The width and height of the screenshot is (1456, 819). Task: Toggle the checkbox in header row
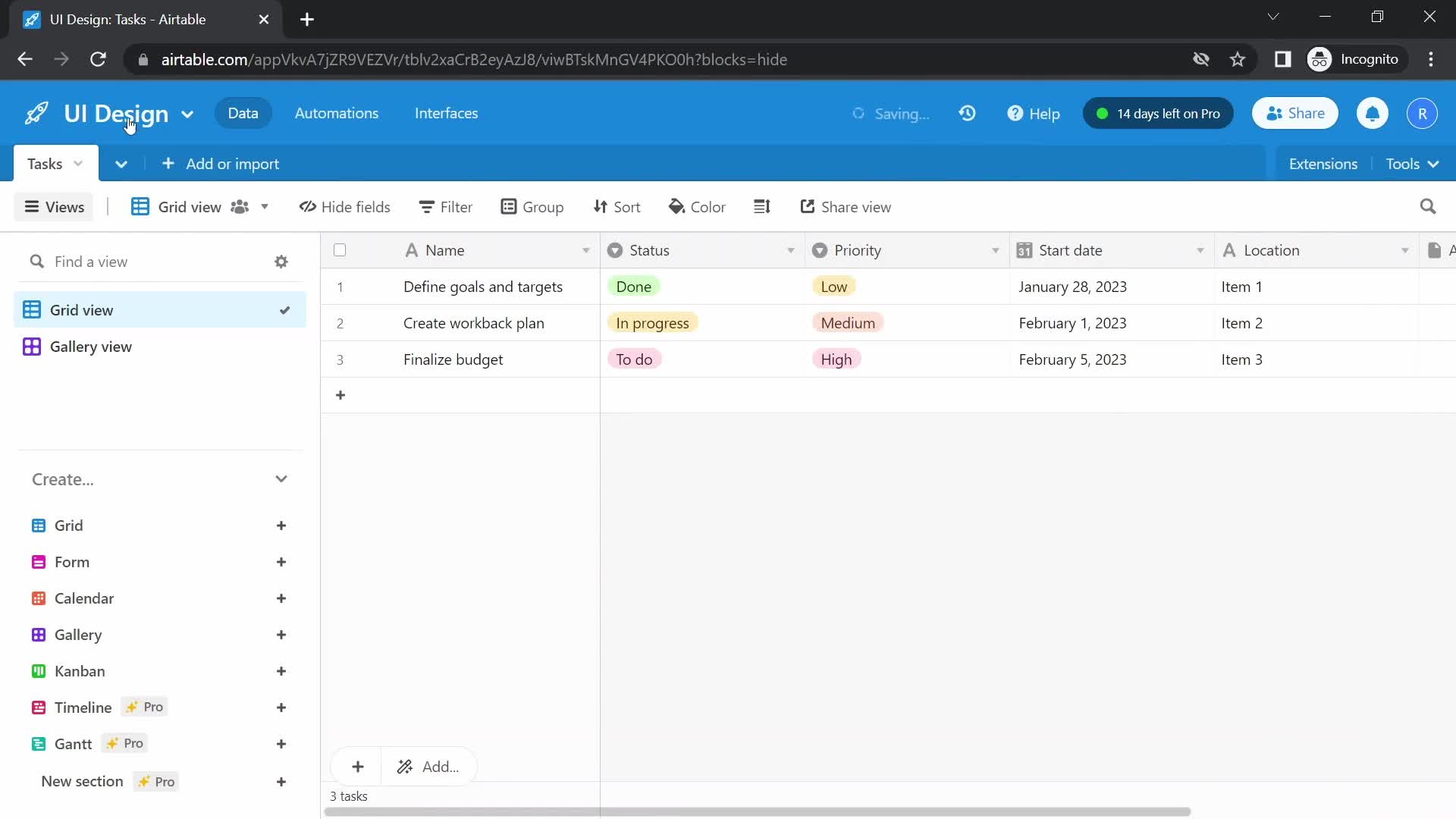tap(340, 249)
